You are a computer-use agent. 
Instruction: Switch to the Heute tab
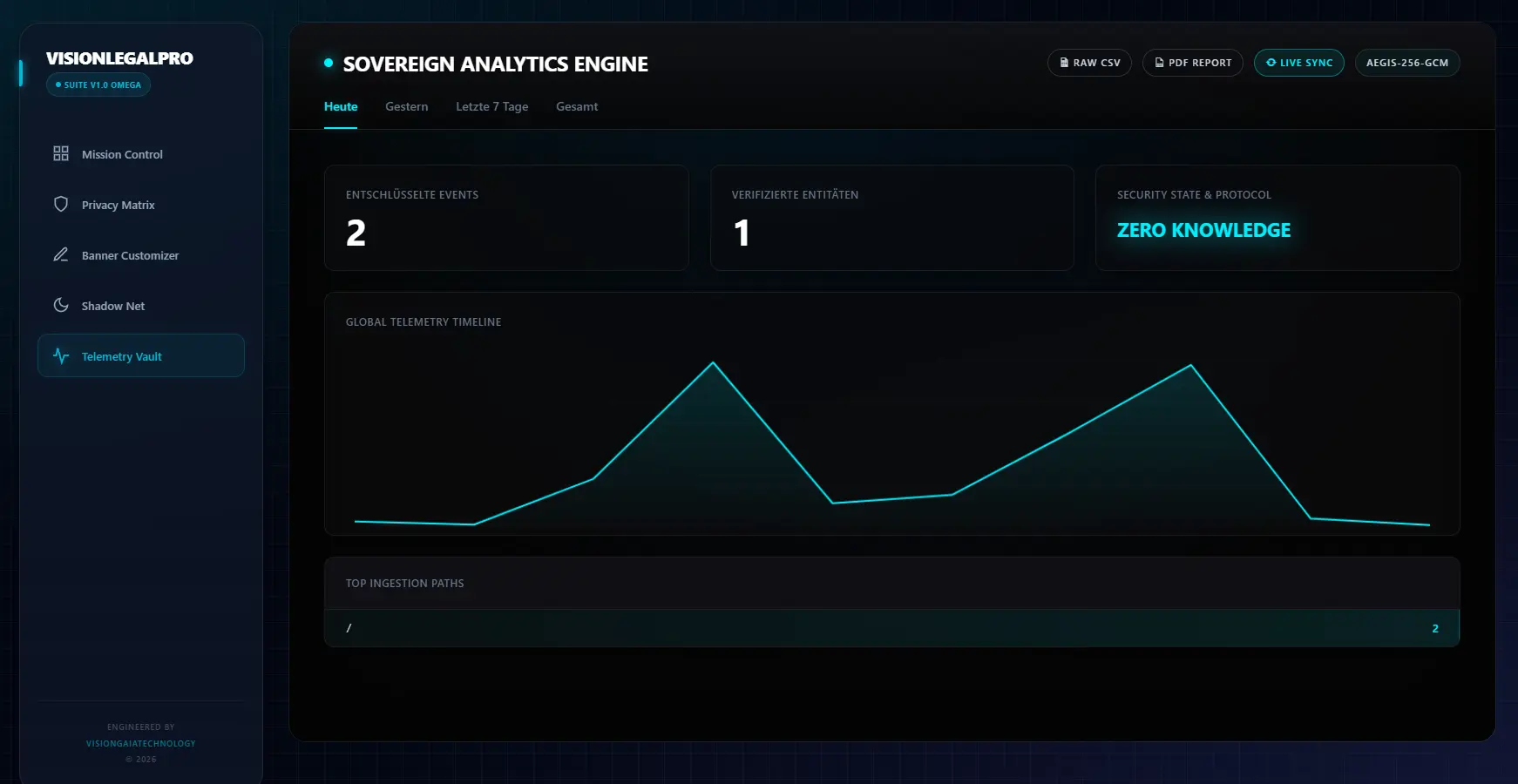click(341, 106)
